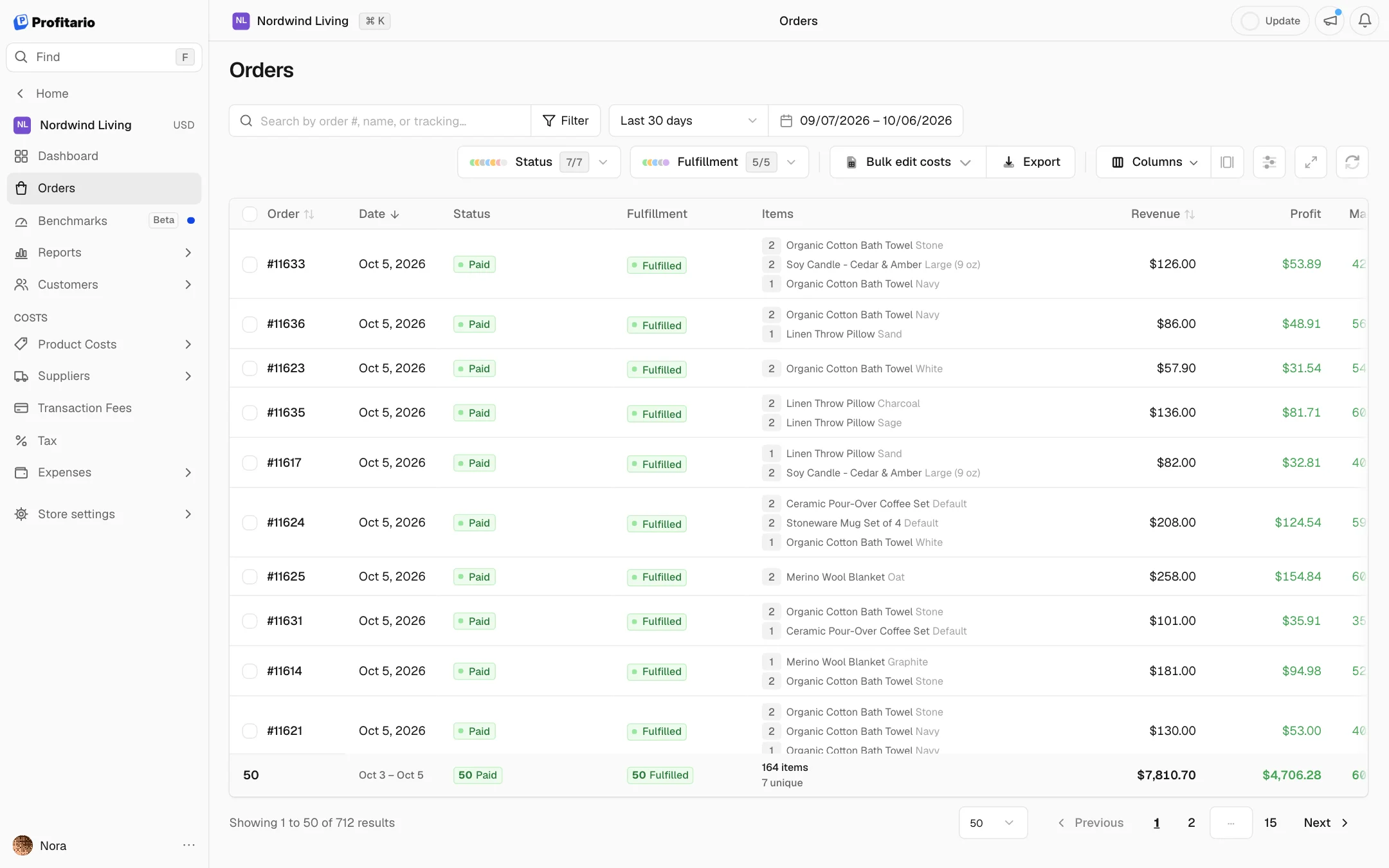Image resolution: width=1389 pixels, height=868 pixels.
Task: Tick order #11614 checkbox
Action: coord(250,671)
